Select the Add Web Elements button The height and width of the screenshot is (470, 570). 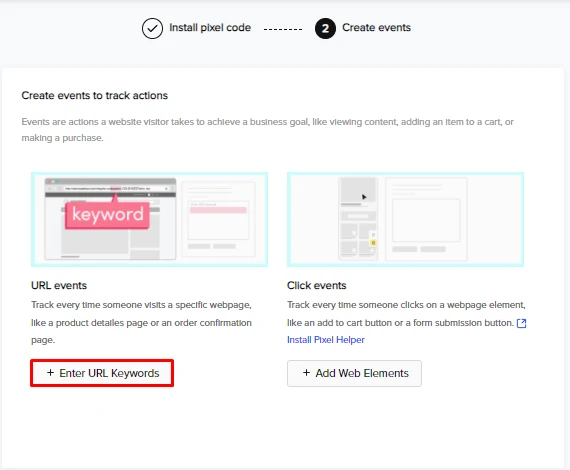[354, 373]
